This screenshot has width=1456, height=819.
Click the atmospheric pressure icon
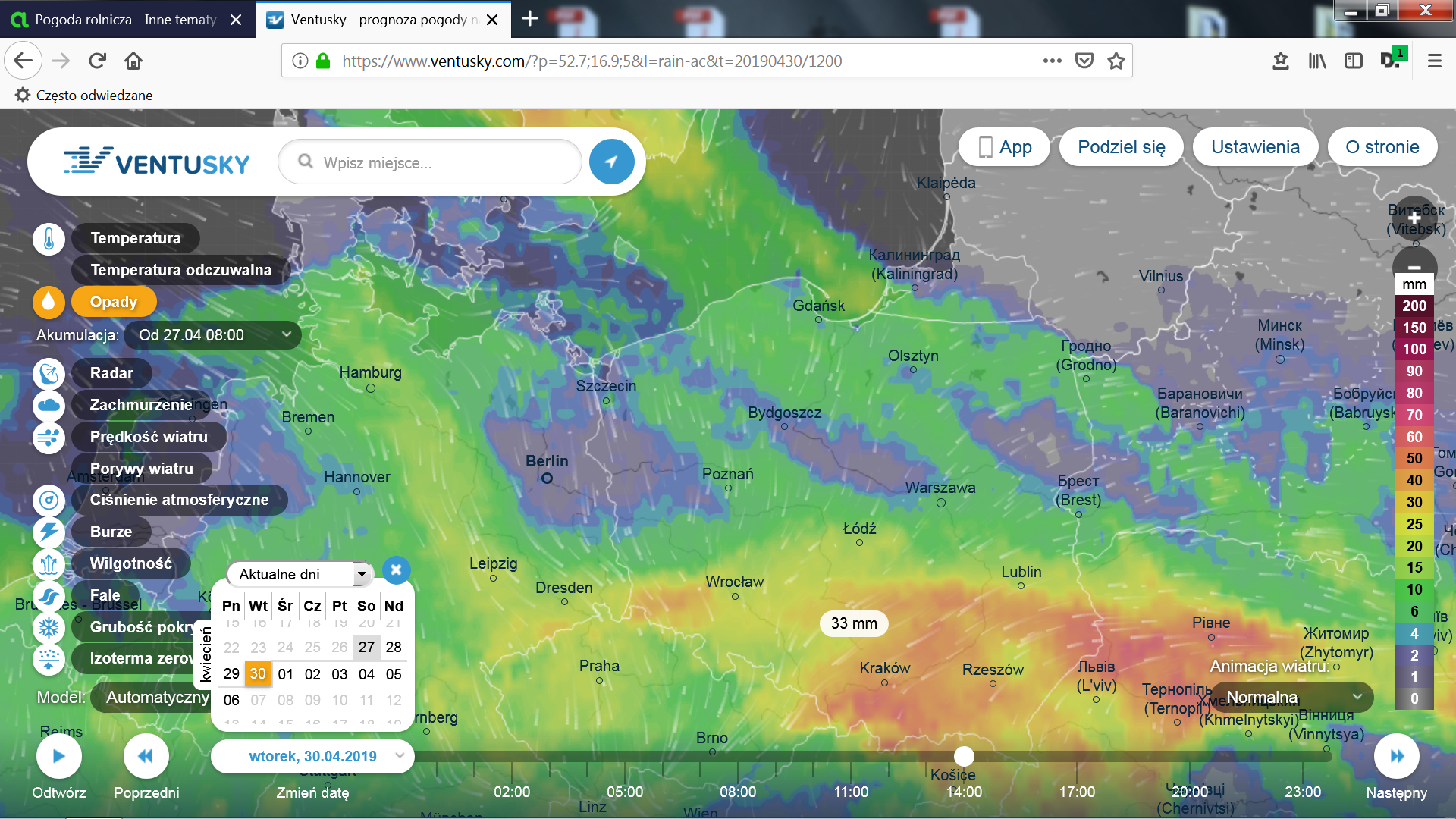pos(49,500)
